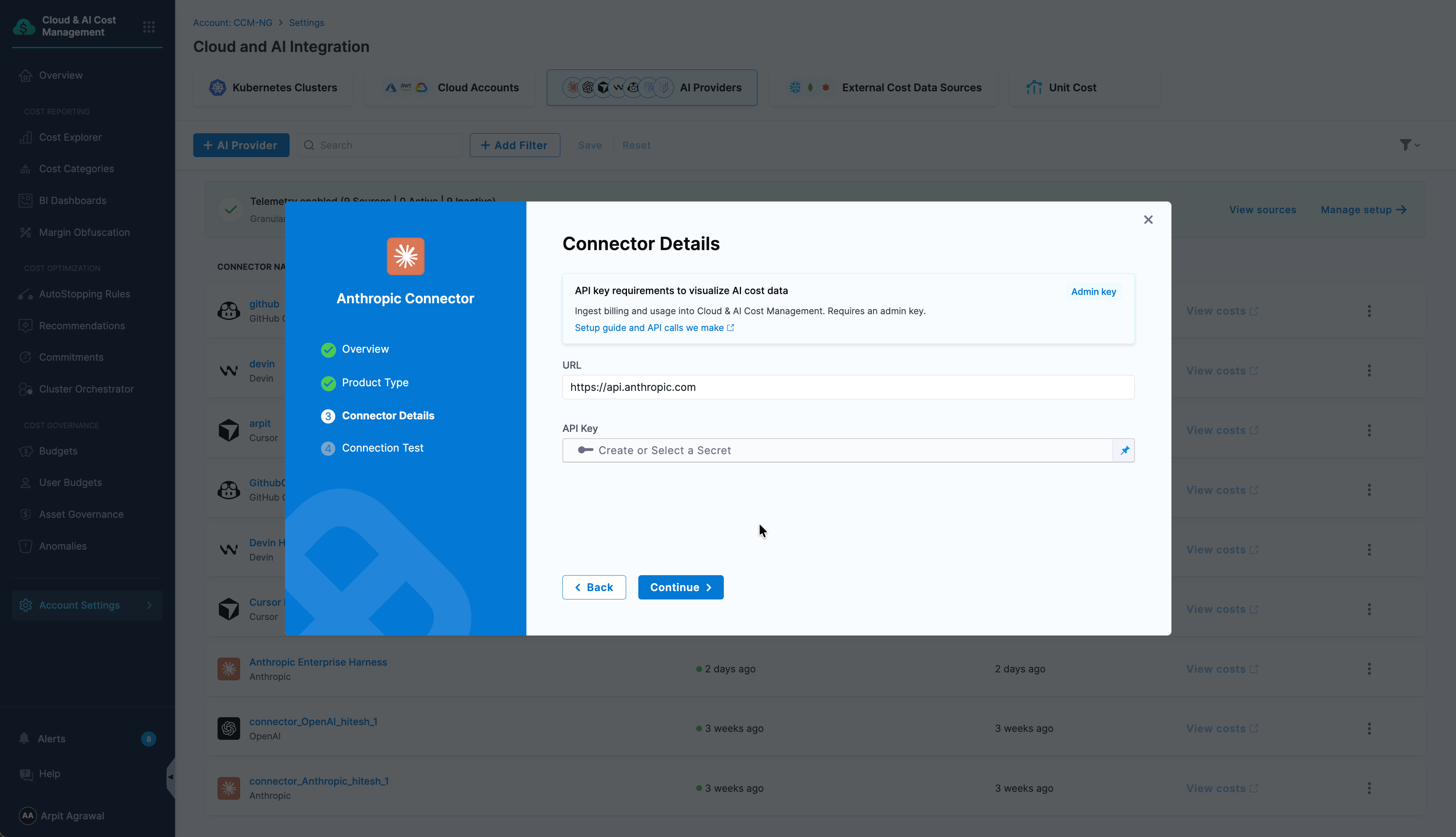The image size is (1456, 837).
Task: Open Setup guide and API calls link
Action: (x=654, y=328)
